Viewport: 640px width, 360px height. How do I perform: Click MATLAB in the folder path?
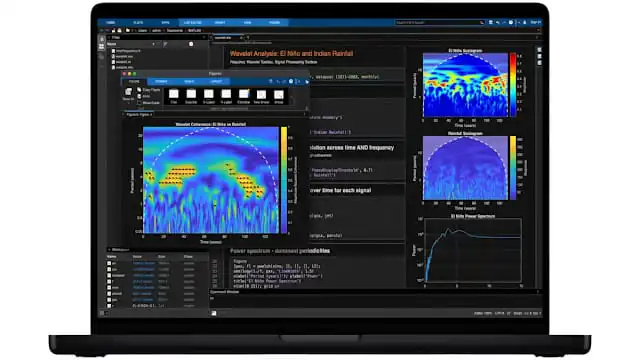194,30
